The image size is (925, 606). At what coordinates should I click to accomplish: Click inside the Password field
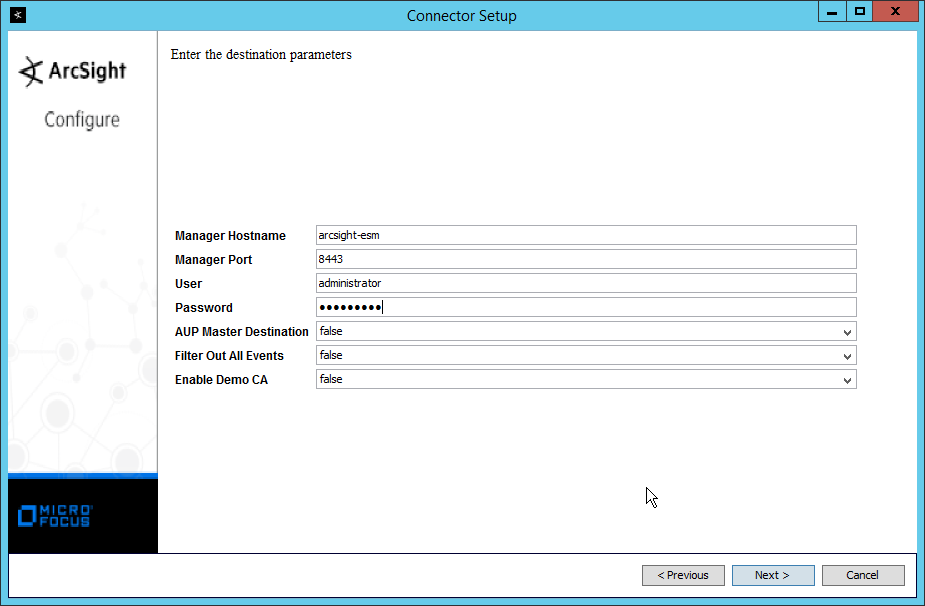(585, 308)
